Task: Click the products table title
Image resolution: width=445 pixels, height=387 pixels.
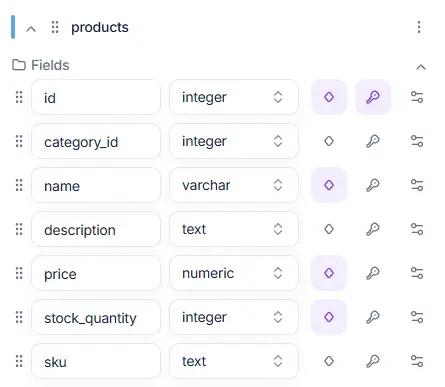Action: click(100, 28)
